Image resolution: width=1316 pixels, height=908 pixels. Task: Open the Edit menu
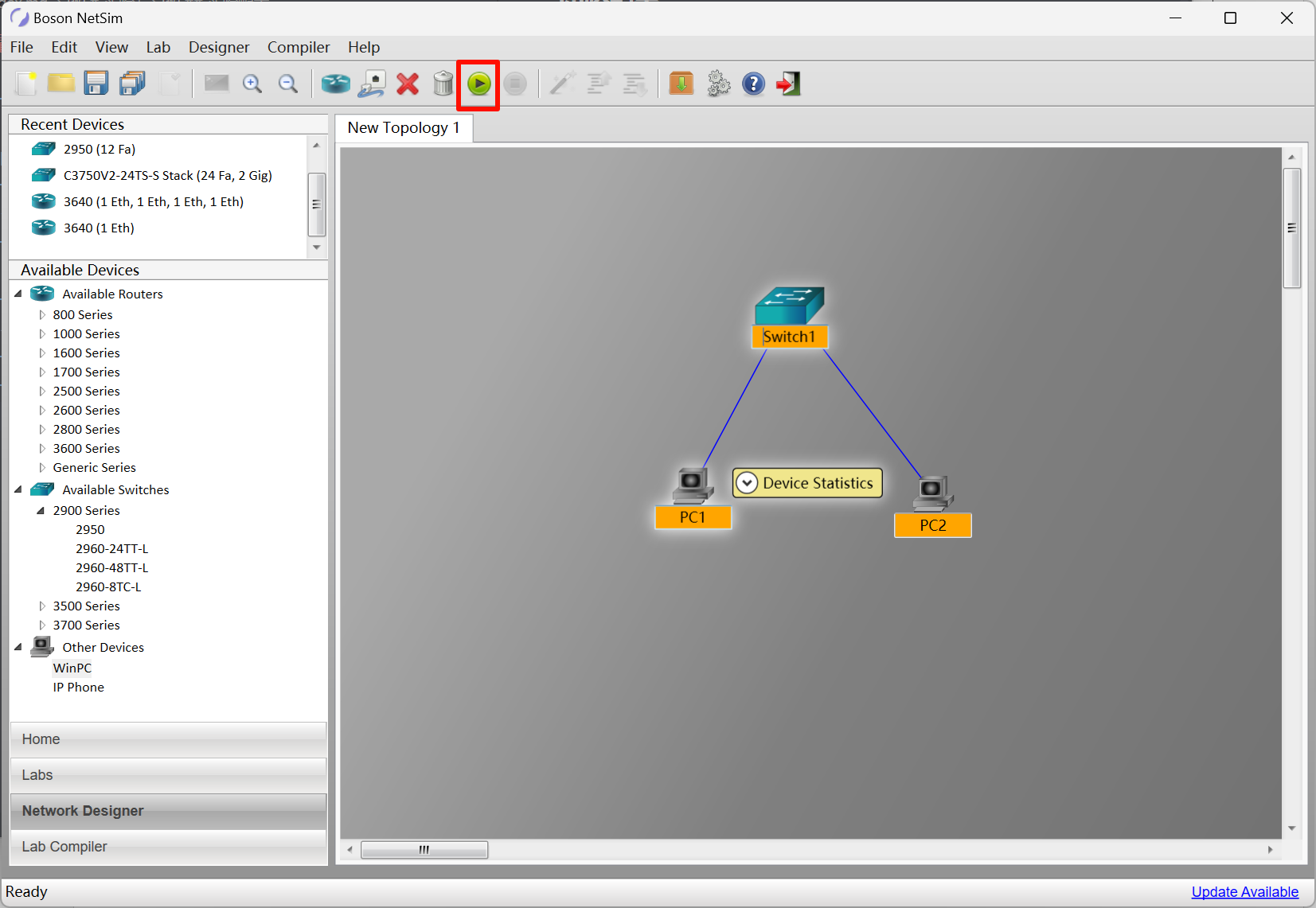click(64, 47)
